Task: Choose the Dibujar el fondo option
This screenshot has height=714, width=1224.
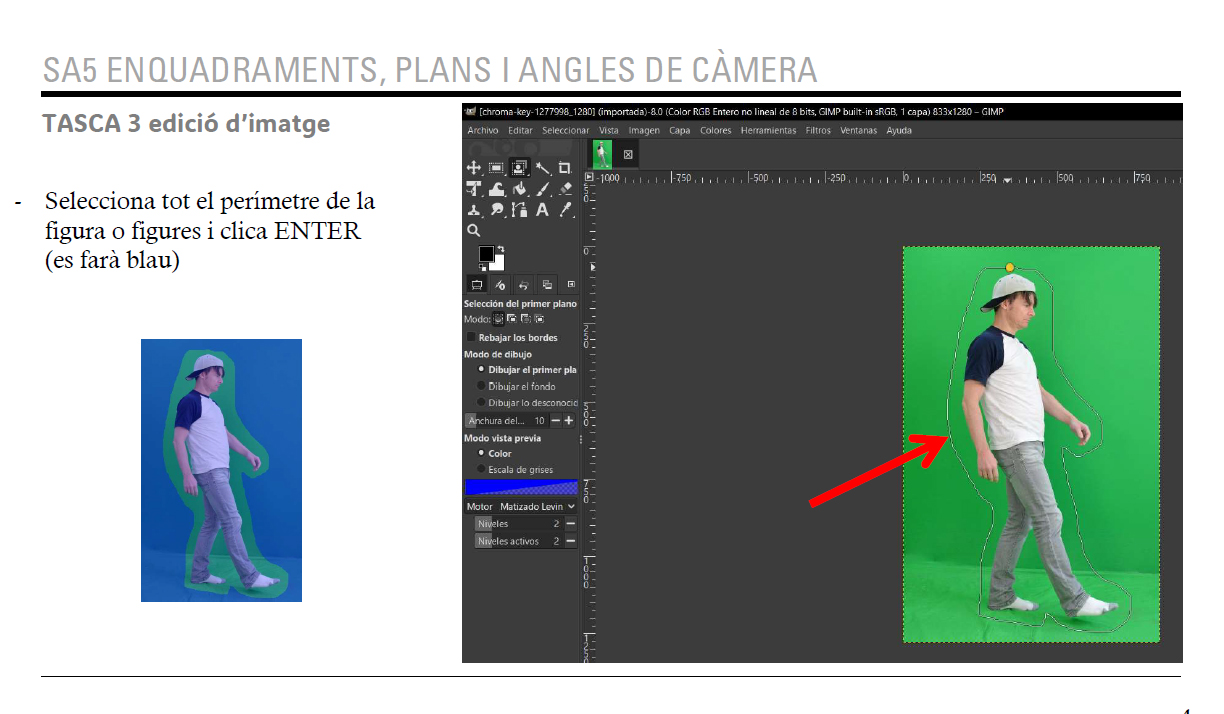Action: [x=482, y=386]
